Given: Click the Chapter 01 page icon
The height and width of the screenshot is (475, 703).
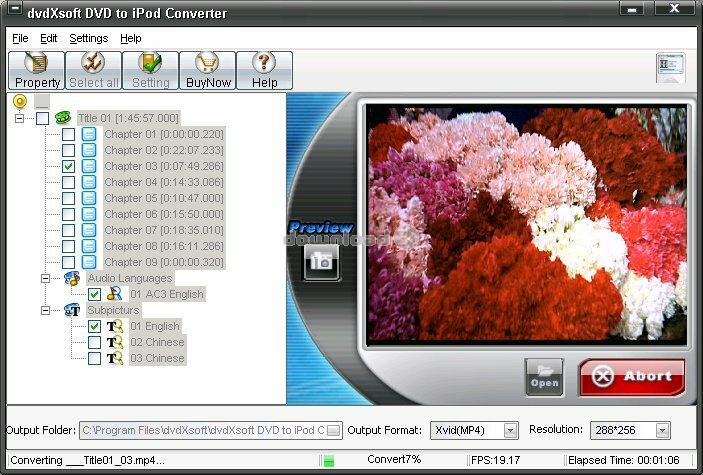Looking at the screenshot, I should [x=89, y=134].
